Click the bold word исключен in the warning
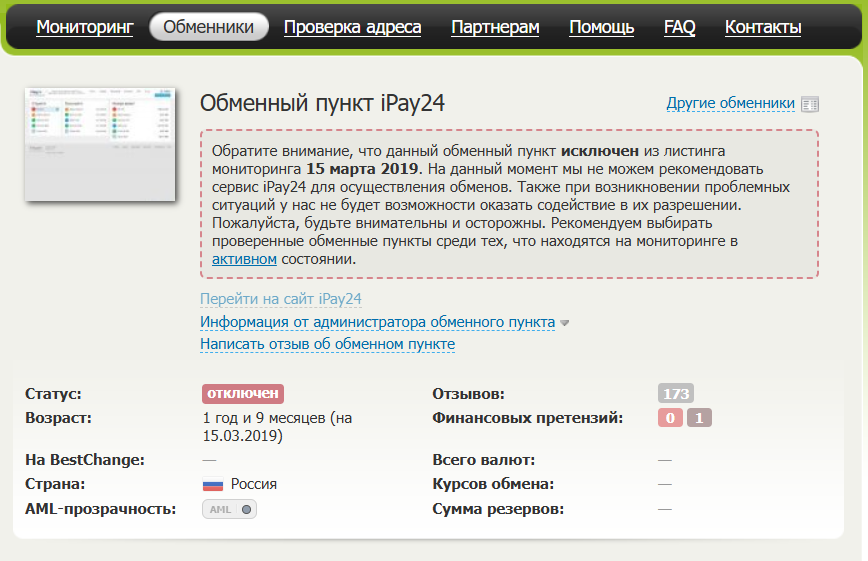This screenshot has width=868, height=561. coord(600,151)
